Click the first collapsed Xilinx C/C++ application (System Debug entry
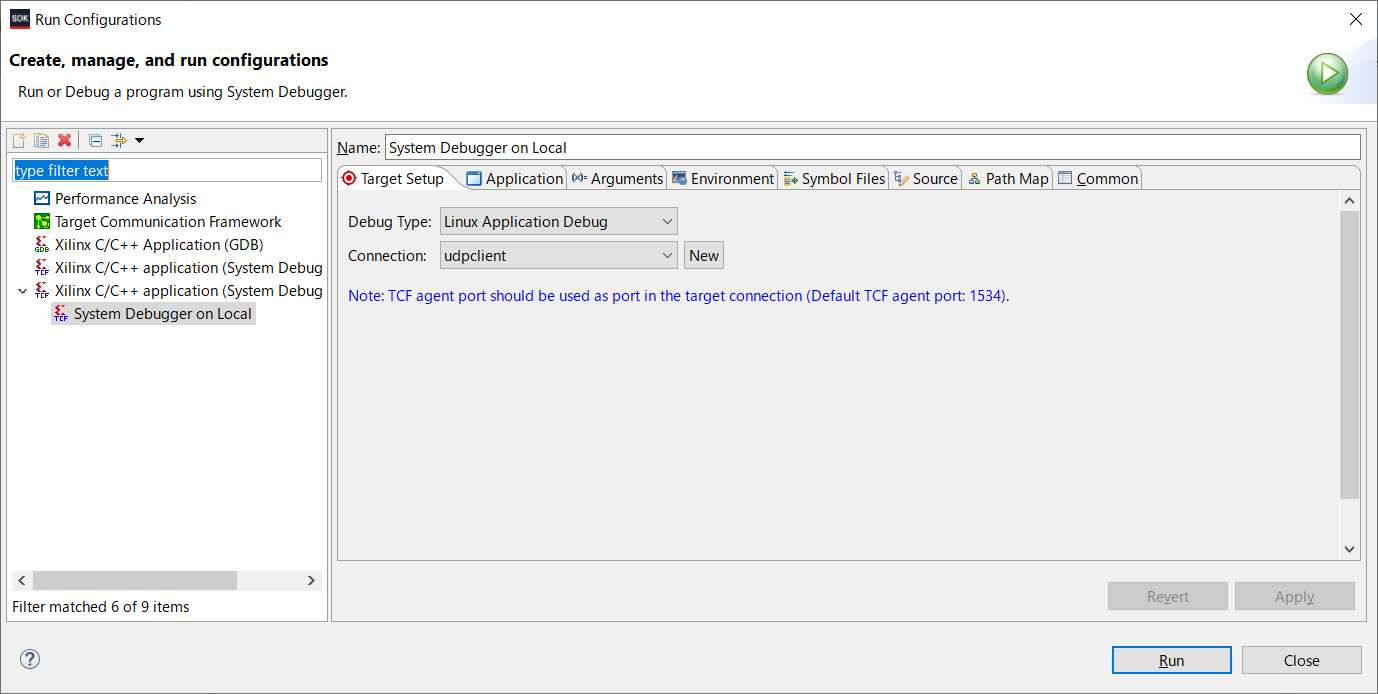1378x694 pixels. [188, 268]
